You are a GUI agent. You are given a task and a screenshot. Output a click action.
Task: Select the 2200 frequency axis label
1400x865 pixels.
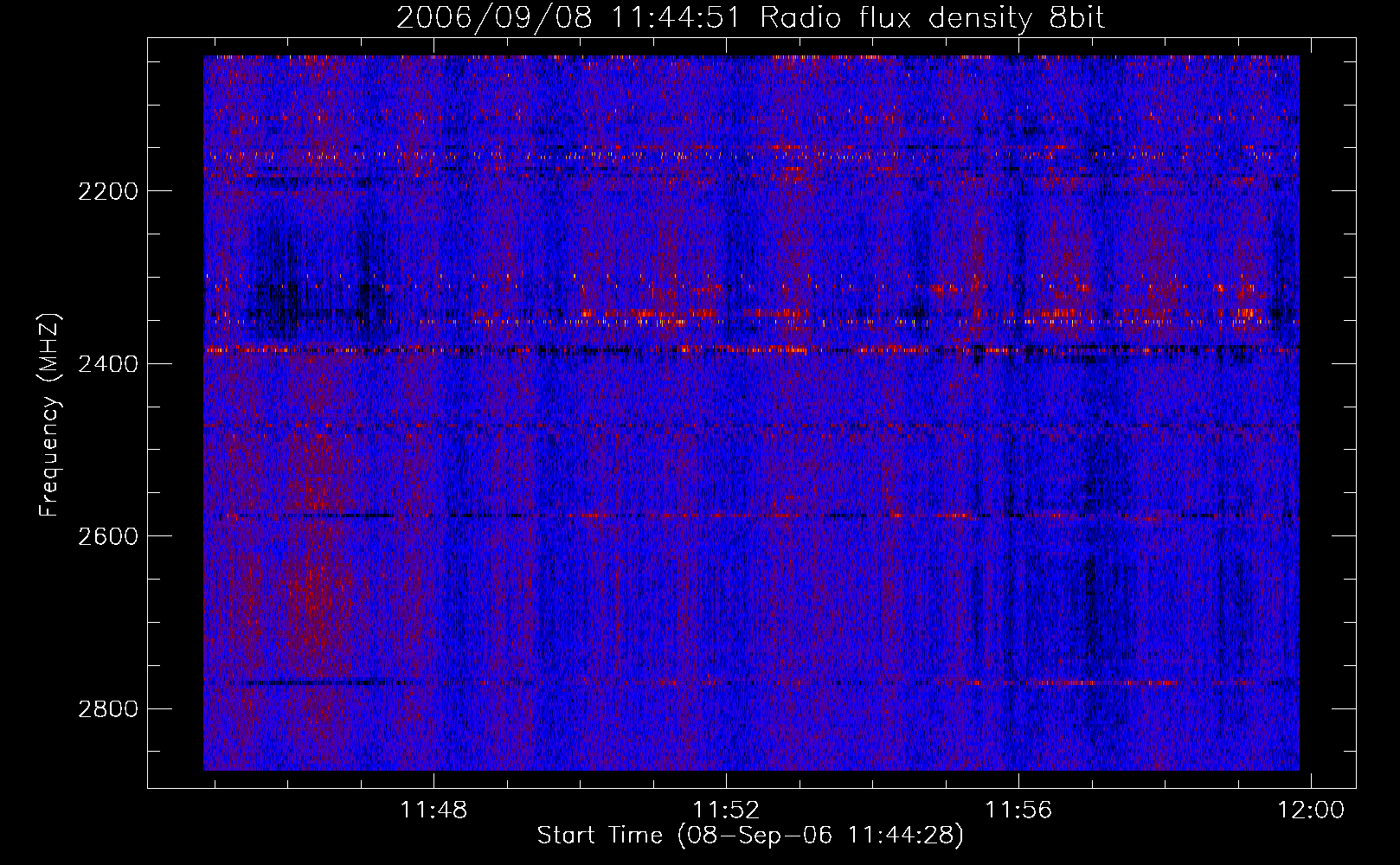[x=108, y=191]
